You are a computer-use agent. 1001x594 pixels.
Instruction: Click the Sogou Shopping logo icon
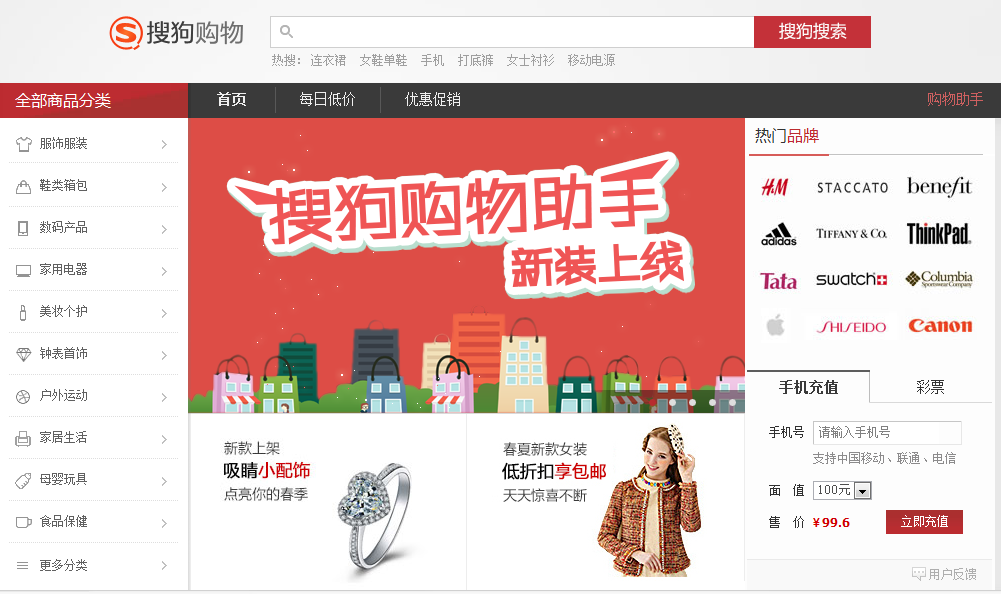pyautogui.click(x=126, y=33)
